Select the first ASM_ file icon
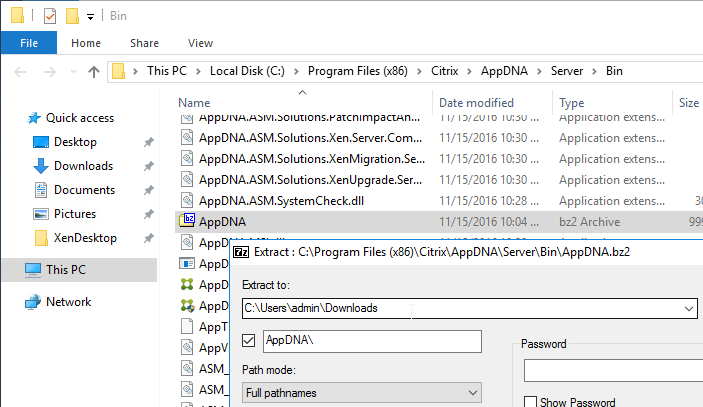 click(187, 368)
